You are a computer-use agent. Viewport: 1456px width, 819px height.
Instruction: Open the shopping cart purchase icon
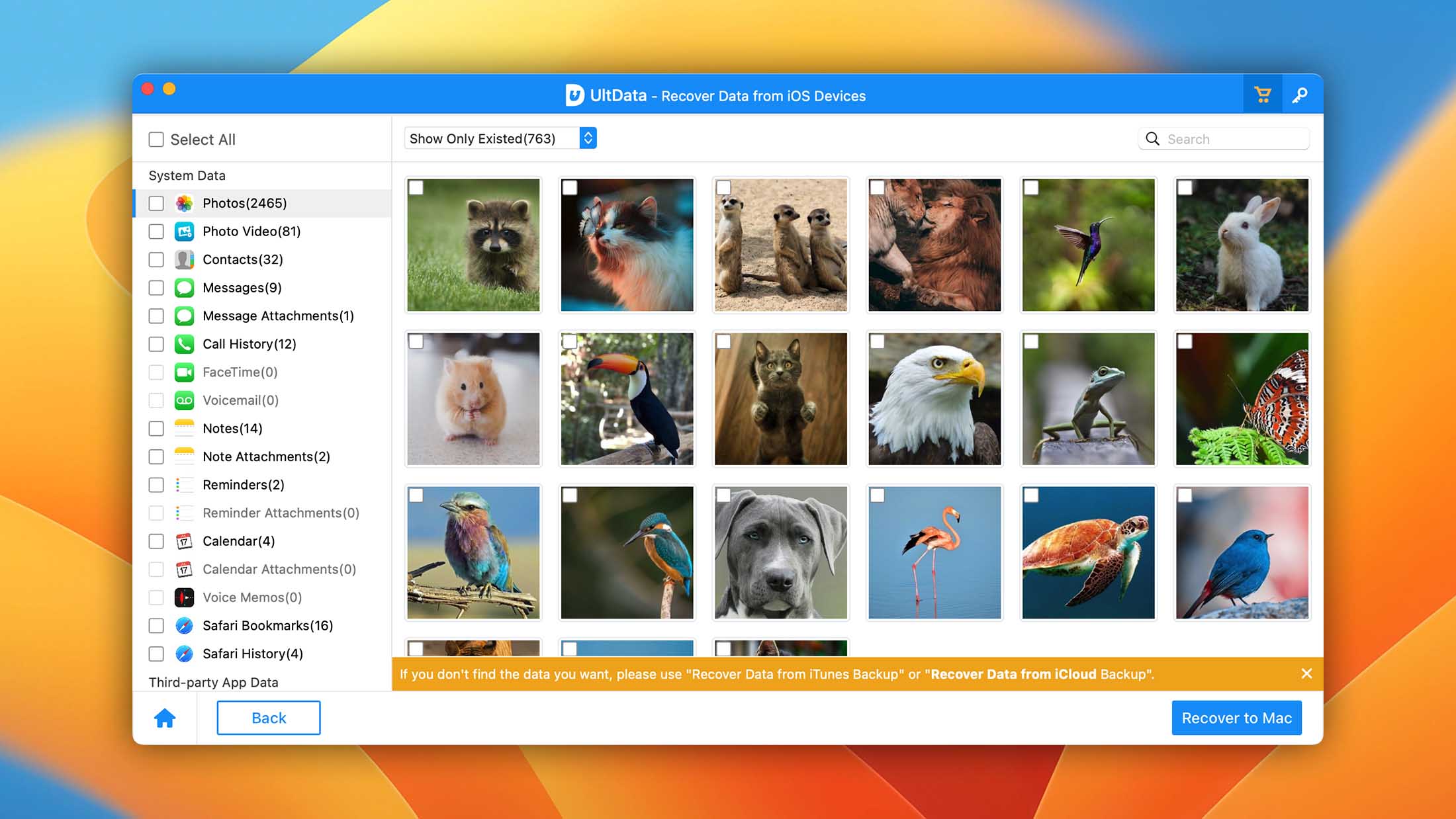tap(1263, 95)
